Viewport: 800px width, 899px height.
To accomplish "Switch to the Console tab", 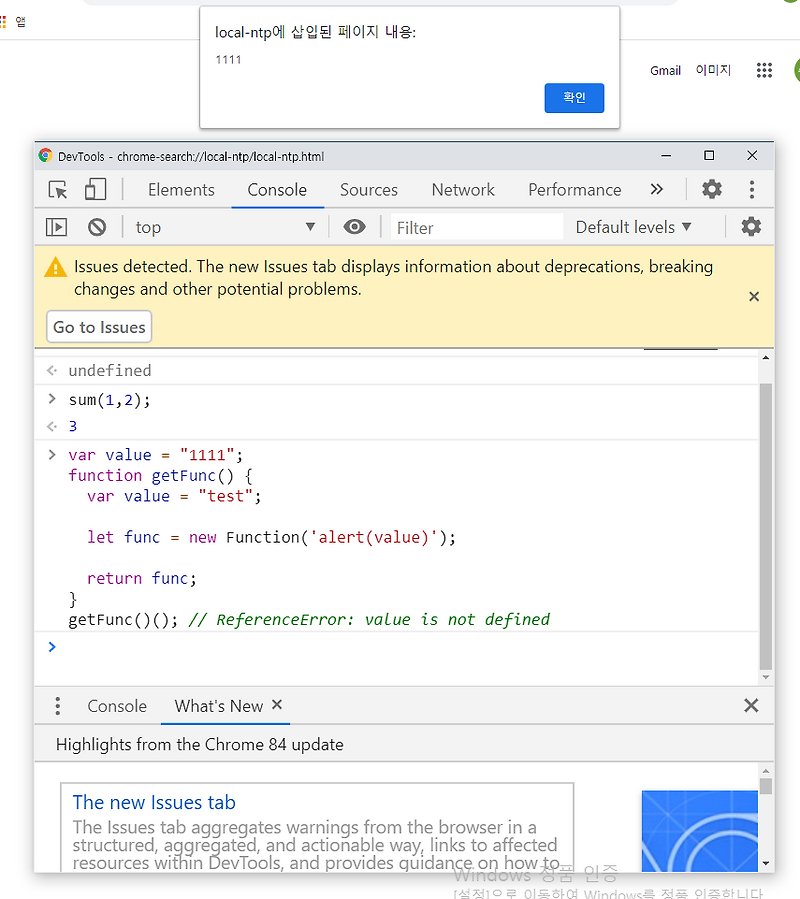I will [277, 190].
